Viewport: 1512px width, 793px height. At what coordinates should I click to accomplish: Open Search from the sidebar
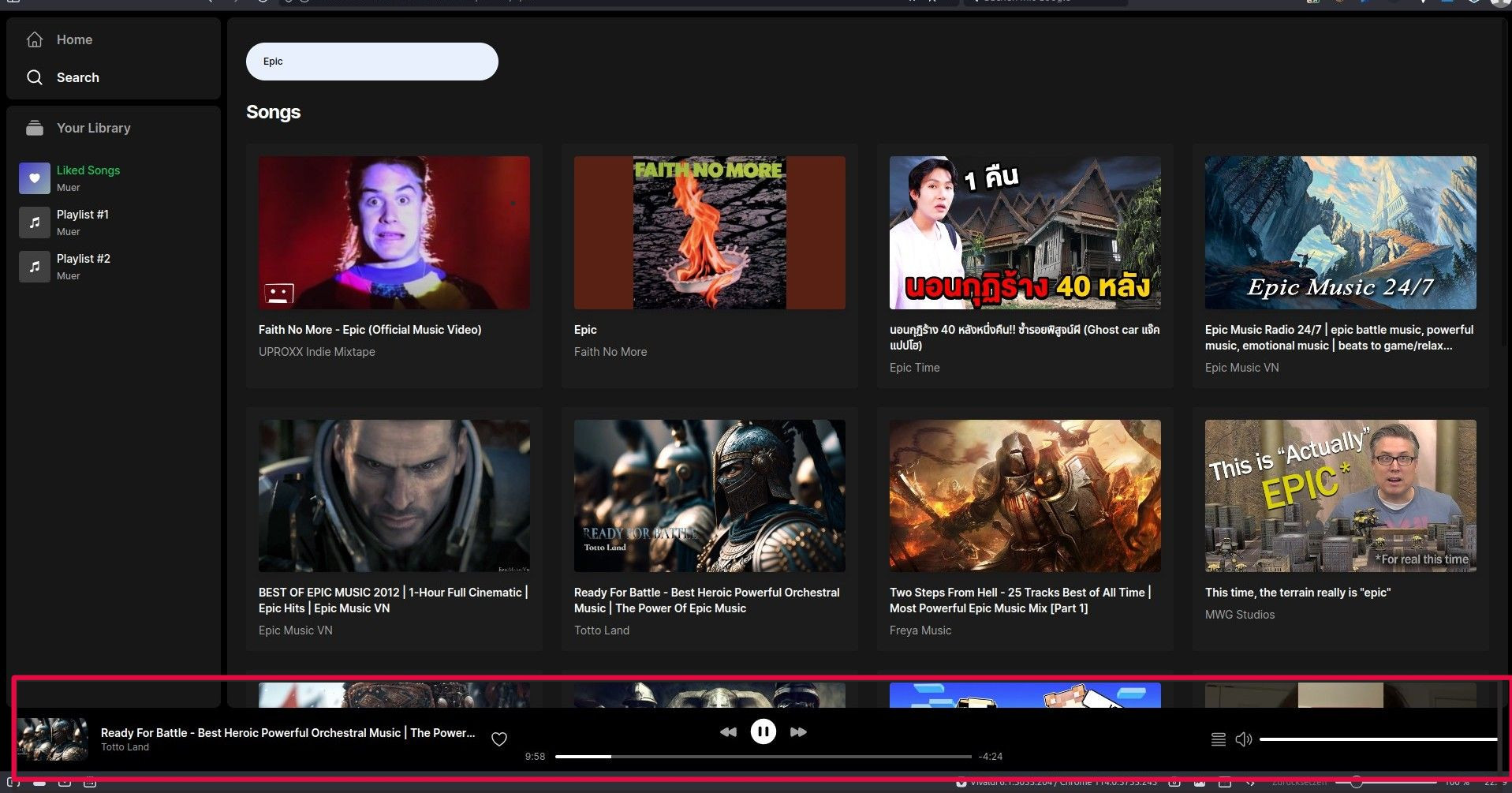77,77
